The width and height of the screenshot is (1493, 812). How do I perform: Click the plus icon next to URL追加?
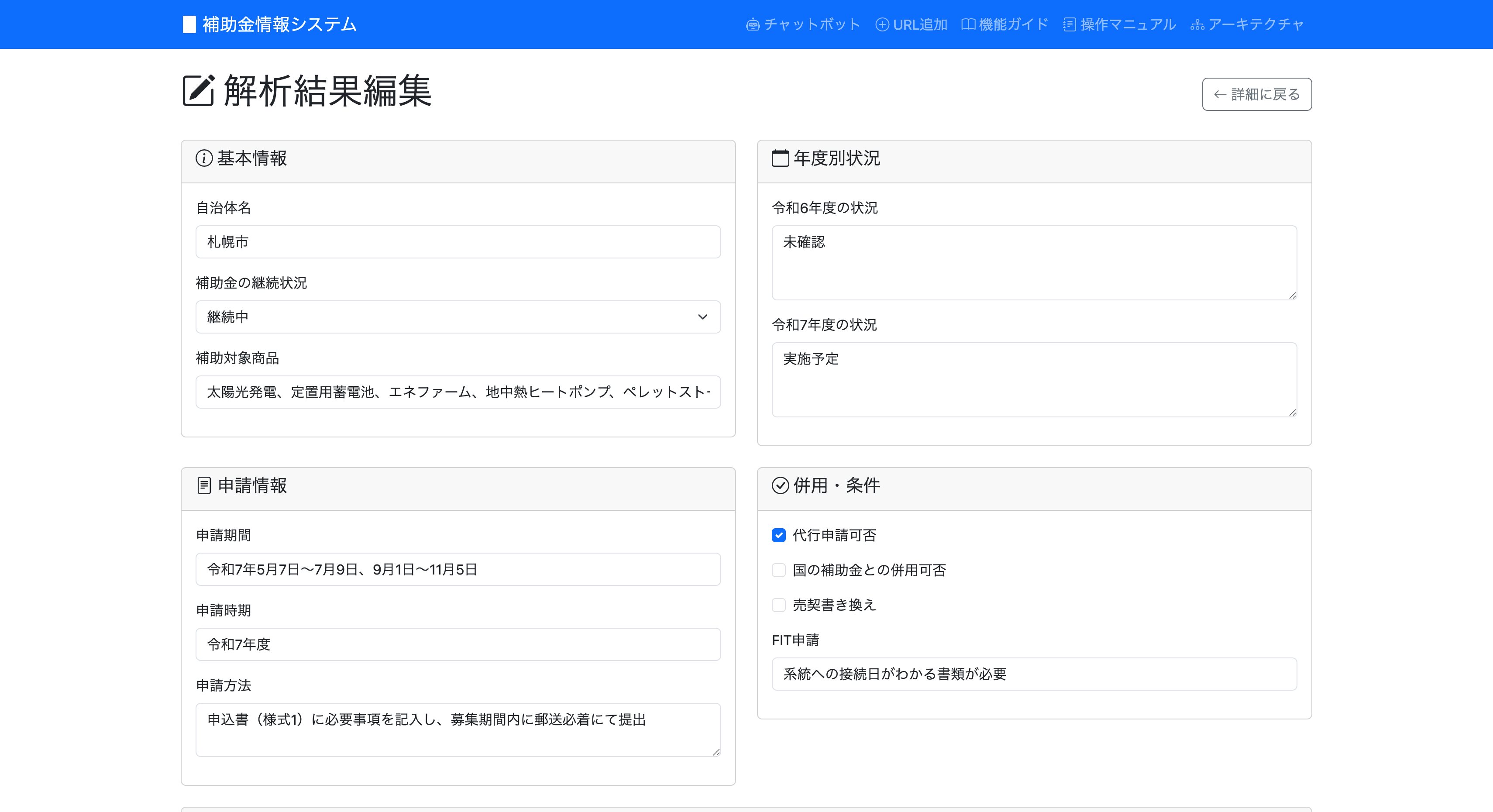click(x=882, y=24)
